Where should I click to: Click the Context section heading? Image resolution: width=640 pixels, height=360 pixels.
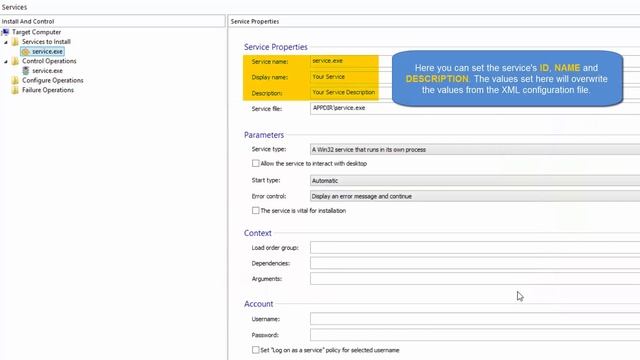258,233
